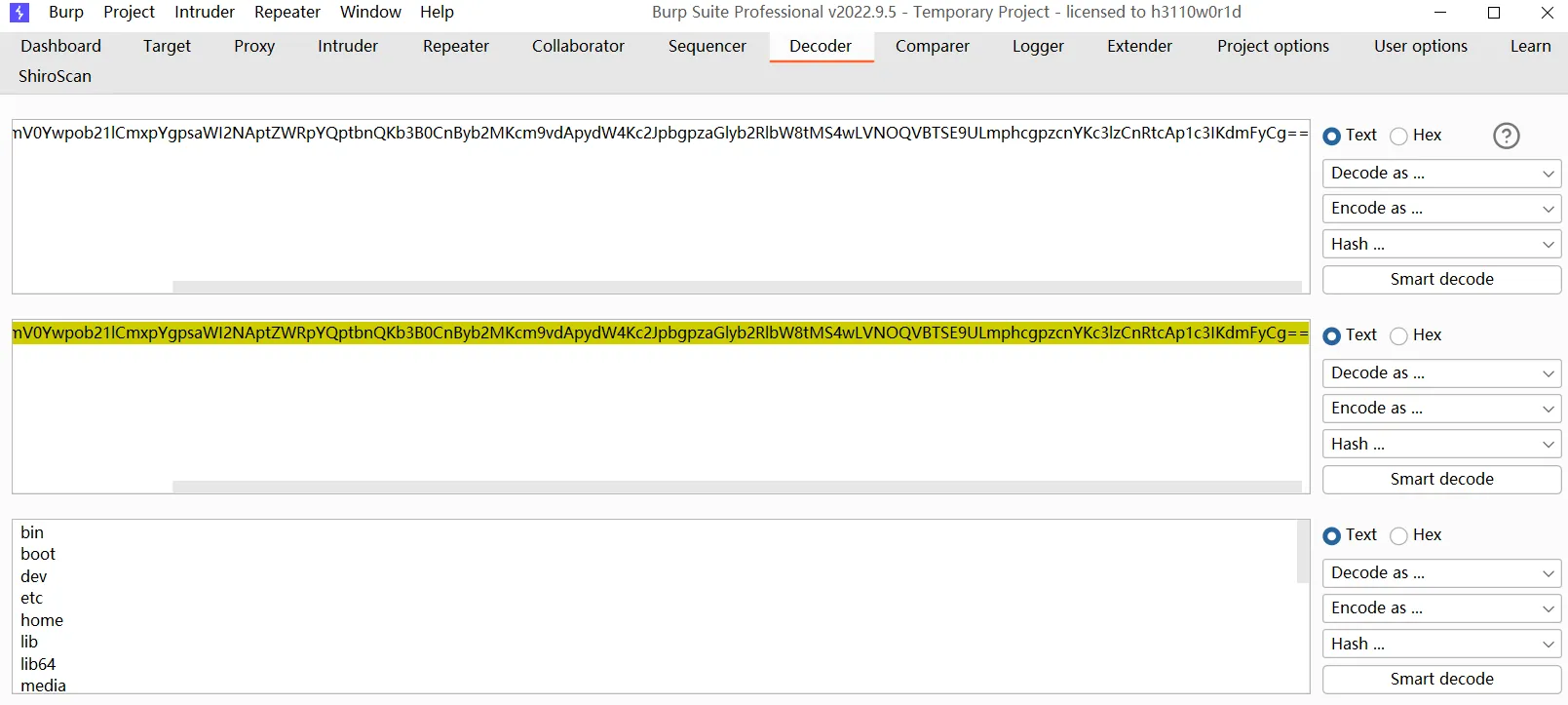Open the User options tab
The height and width of the screenshot is (705, 1568).
pyautogui.click(x=1421, y=46)
